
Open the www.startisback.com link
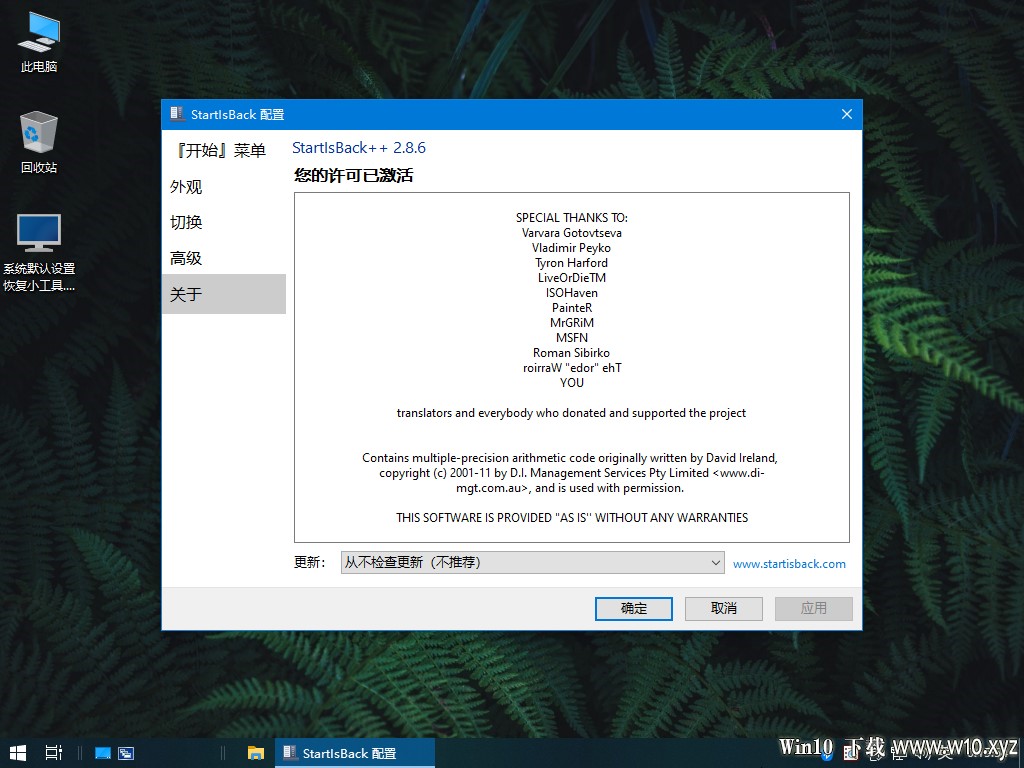pos(789,564)
